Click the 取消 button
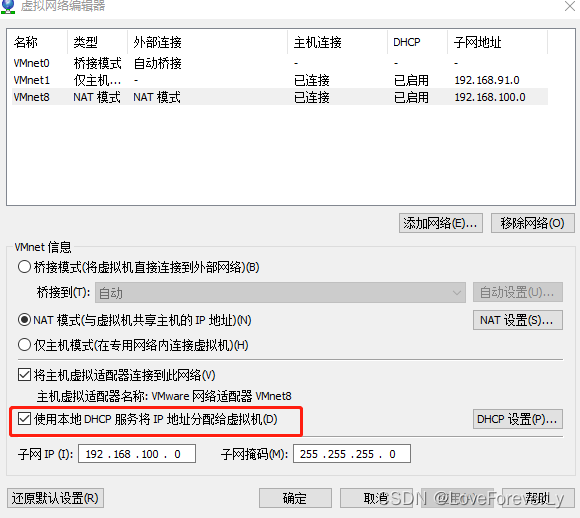 click(376, 498)
